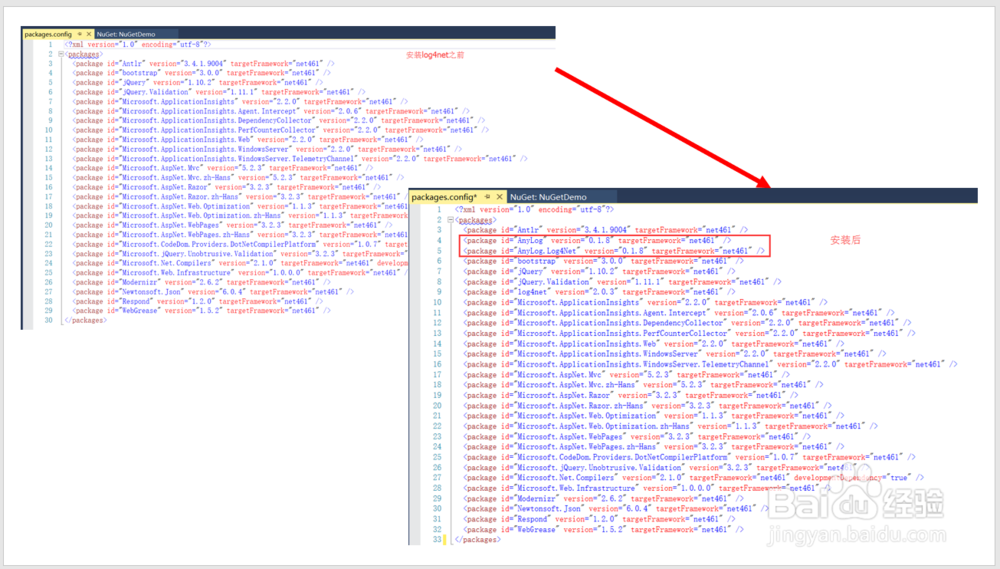Select Microsoft.AspNet.Web.Optimization on line 21
1000x569 pixels.
(653, 416)
